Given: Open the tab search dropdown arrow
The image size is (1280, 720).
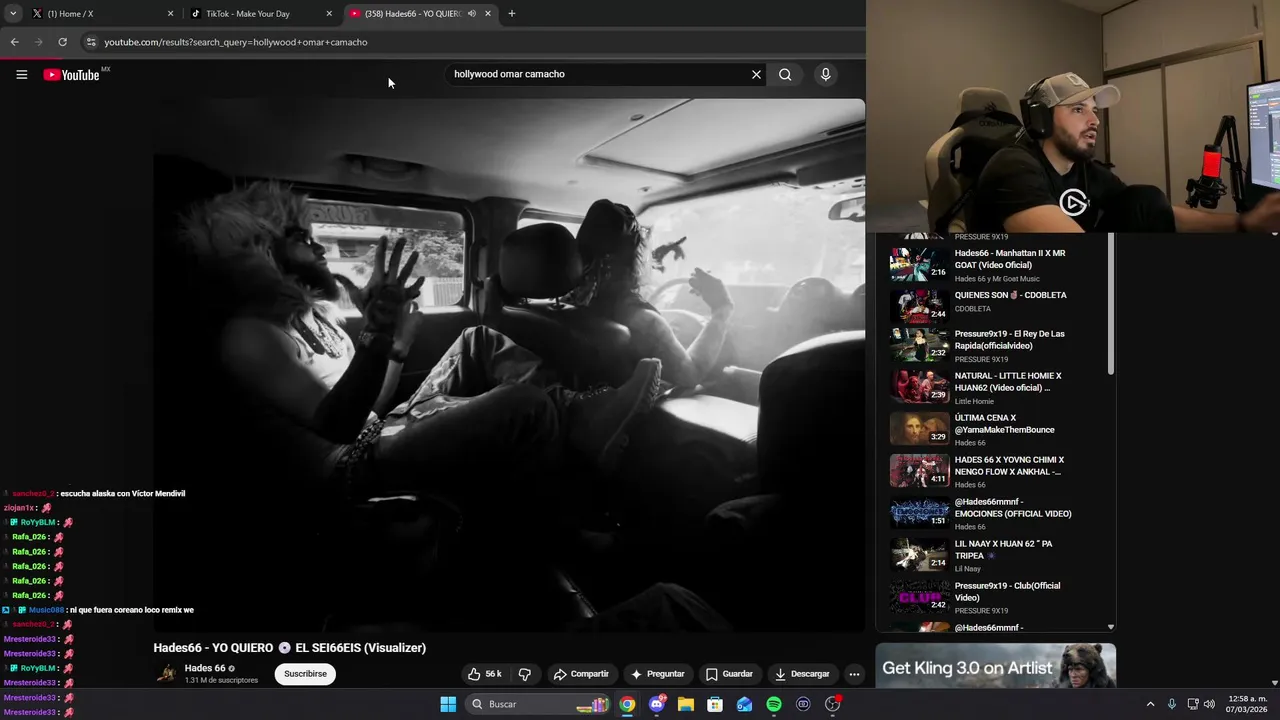Looking at the screenshot, I should (13, 13).
